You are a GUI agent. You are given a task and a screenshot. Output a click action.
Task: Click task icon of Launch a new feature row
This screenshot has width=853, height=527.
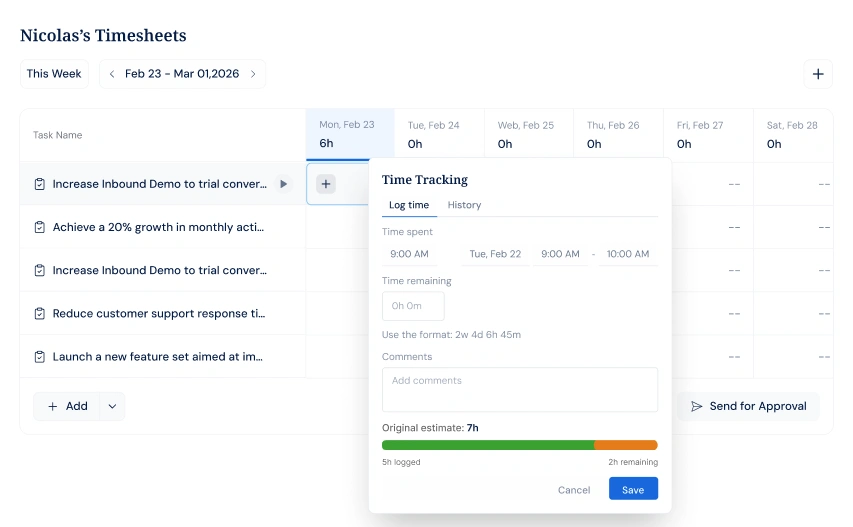40,357
